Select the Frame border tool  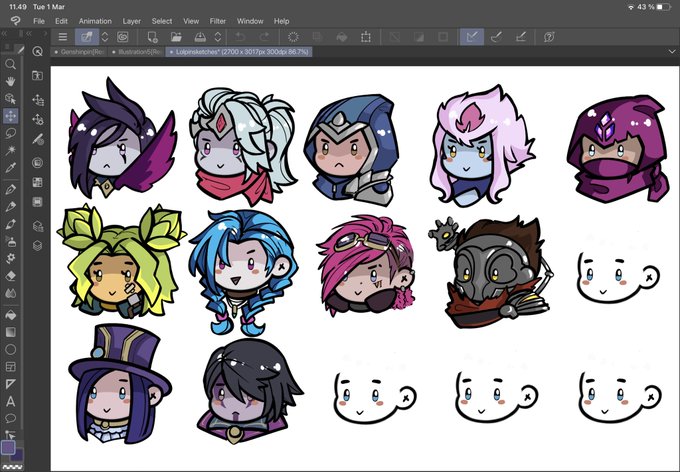coord(10,367)
